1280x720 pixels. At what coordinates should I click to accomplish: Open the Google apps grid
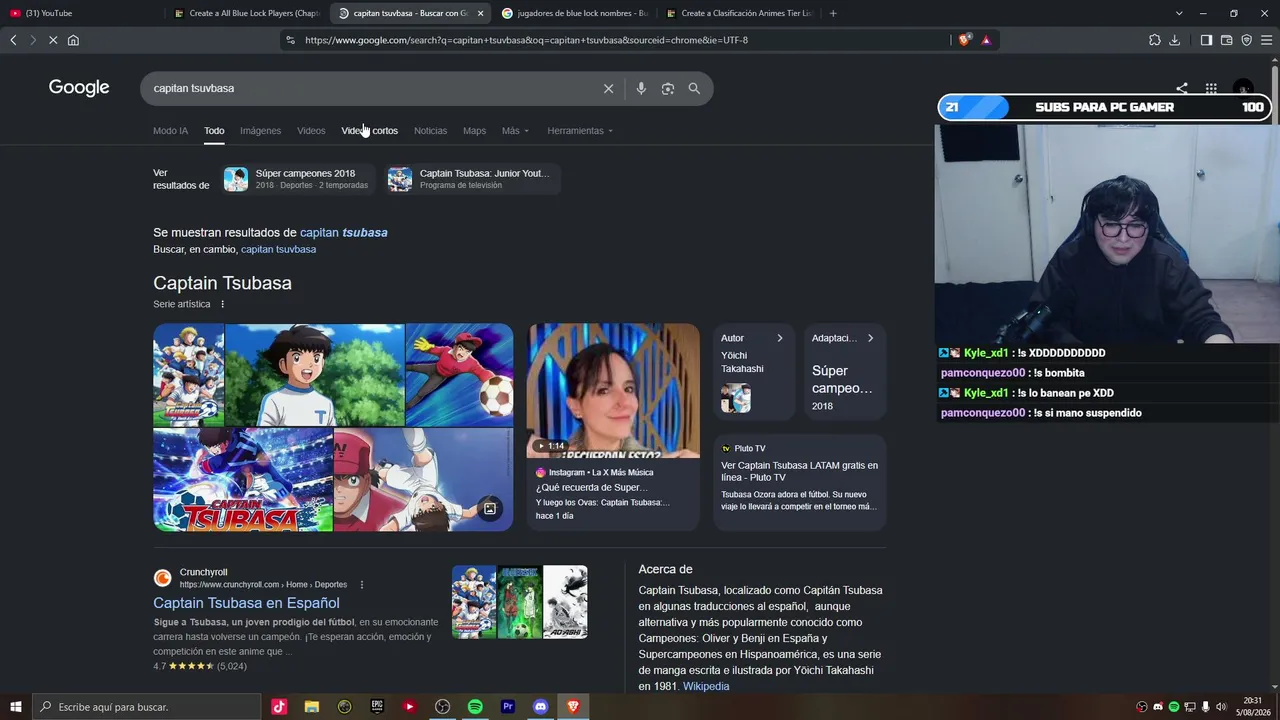(1211, 88)
